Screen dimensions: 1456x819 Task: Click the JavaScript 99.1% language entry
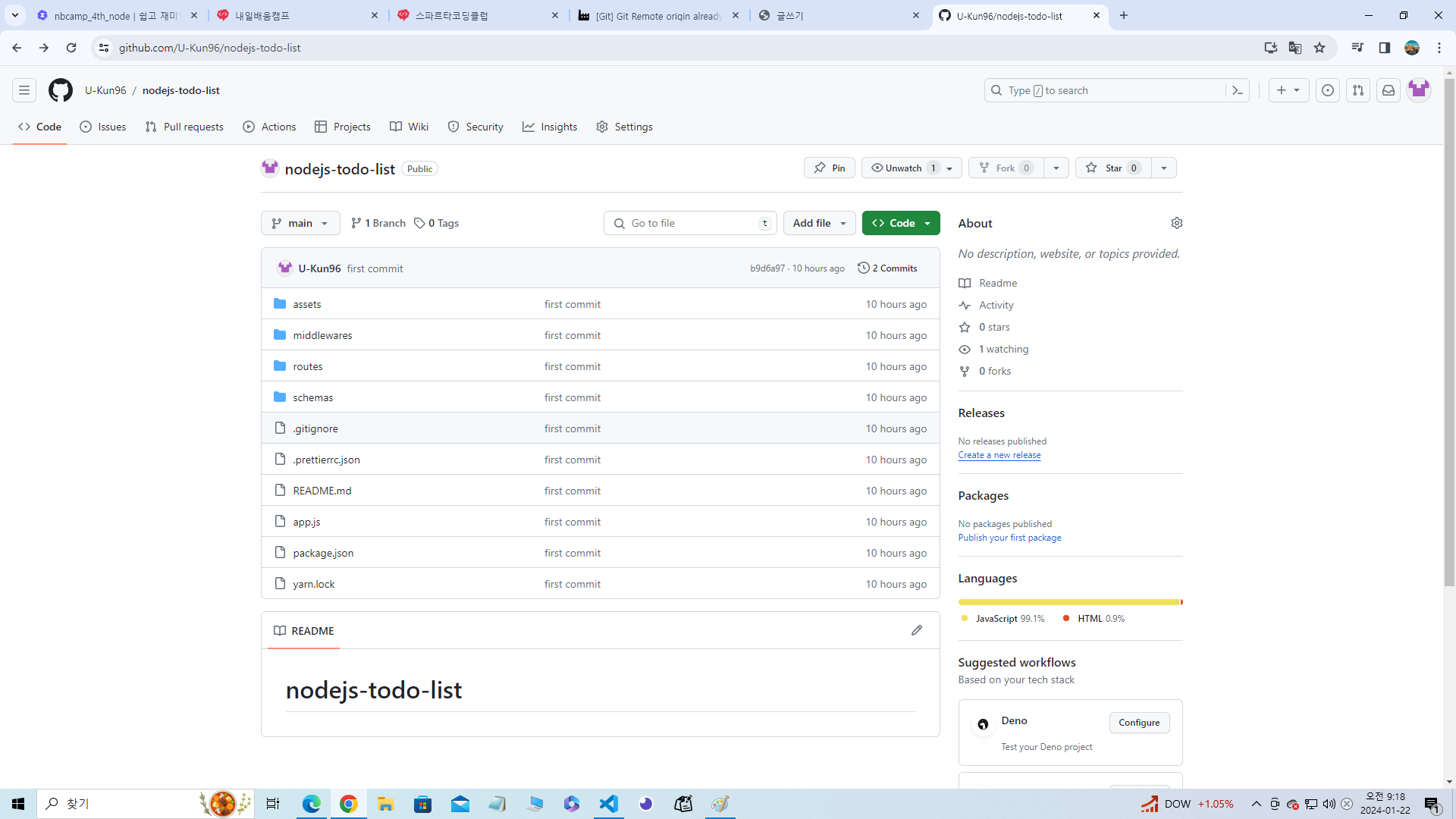click(1003, 619)
